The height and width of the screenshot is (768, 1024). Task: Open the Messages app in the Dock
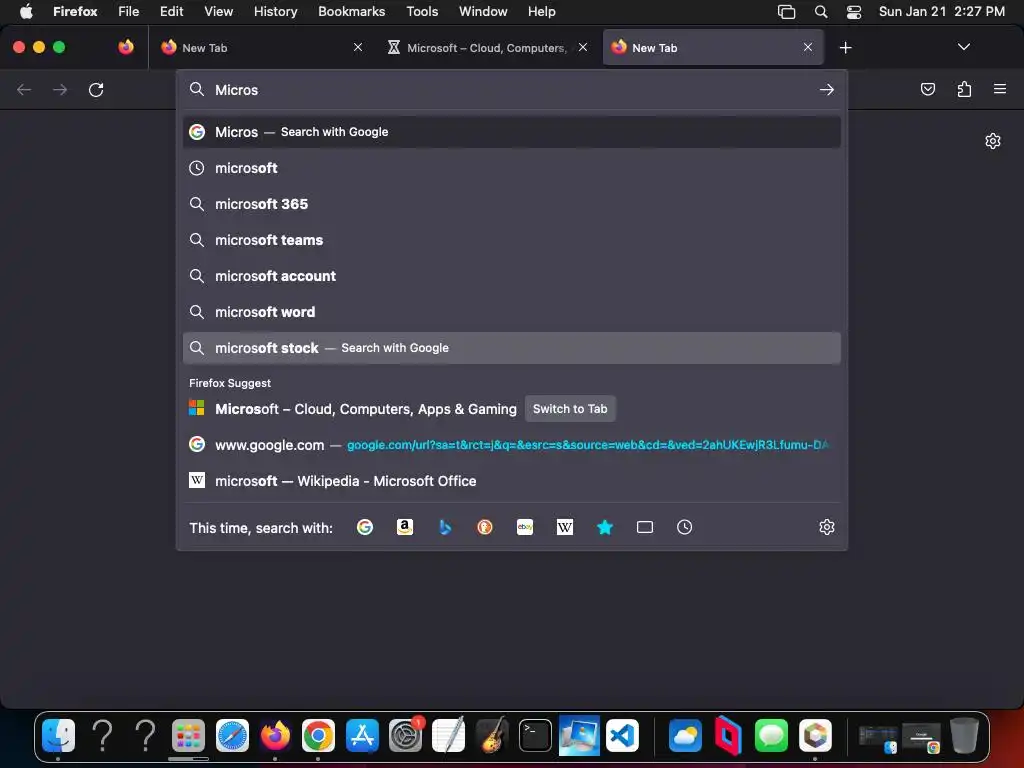771,736
